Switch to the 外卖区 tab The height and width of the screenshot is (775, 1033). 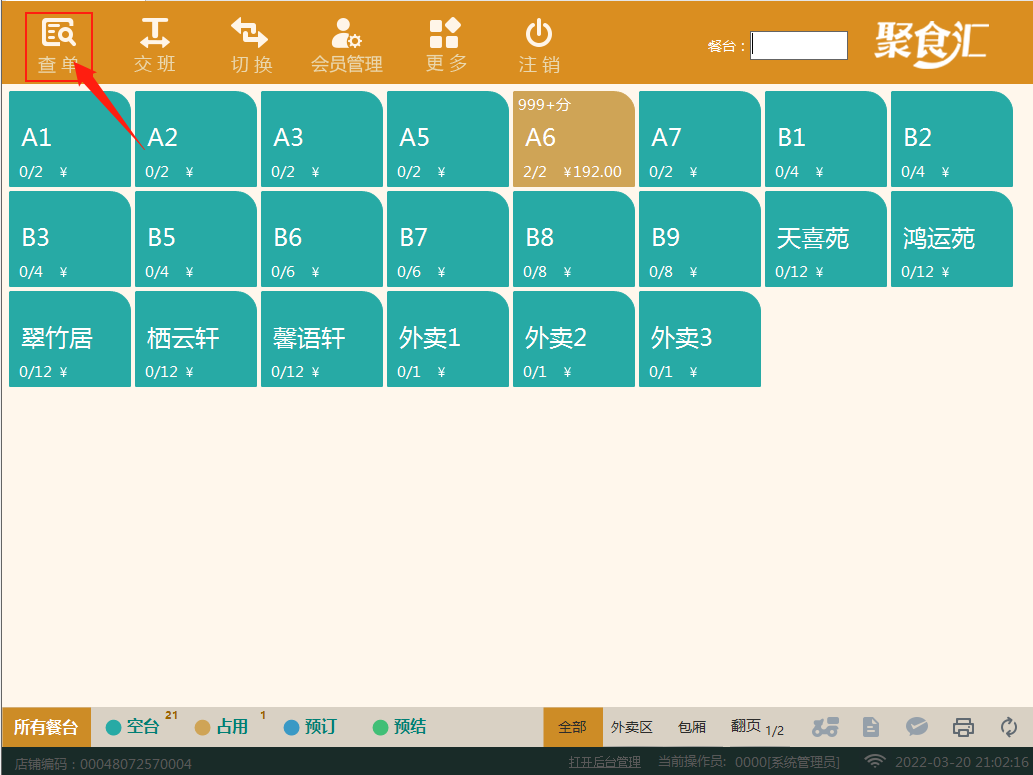632,727
